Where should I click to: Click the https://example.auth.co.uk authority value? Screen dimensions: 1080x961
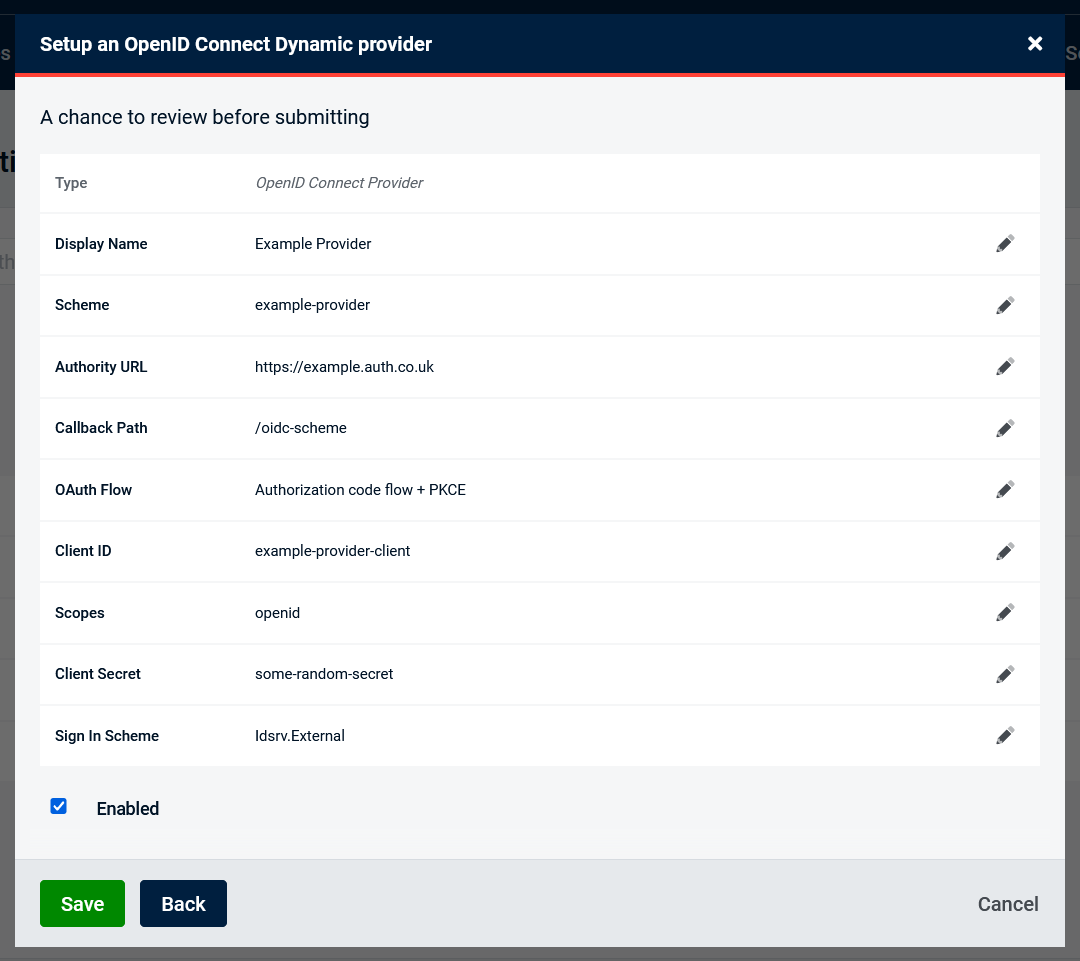pos(344,367)
